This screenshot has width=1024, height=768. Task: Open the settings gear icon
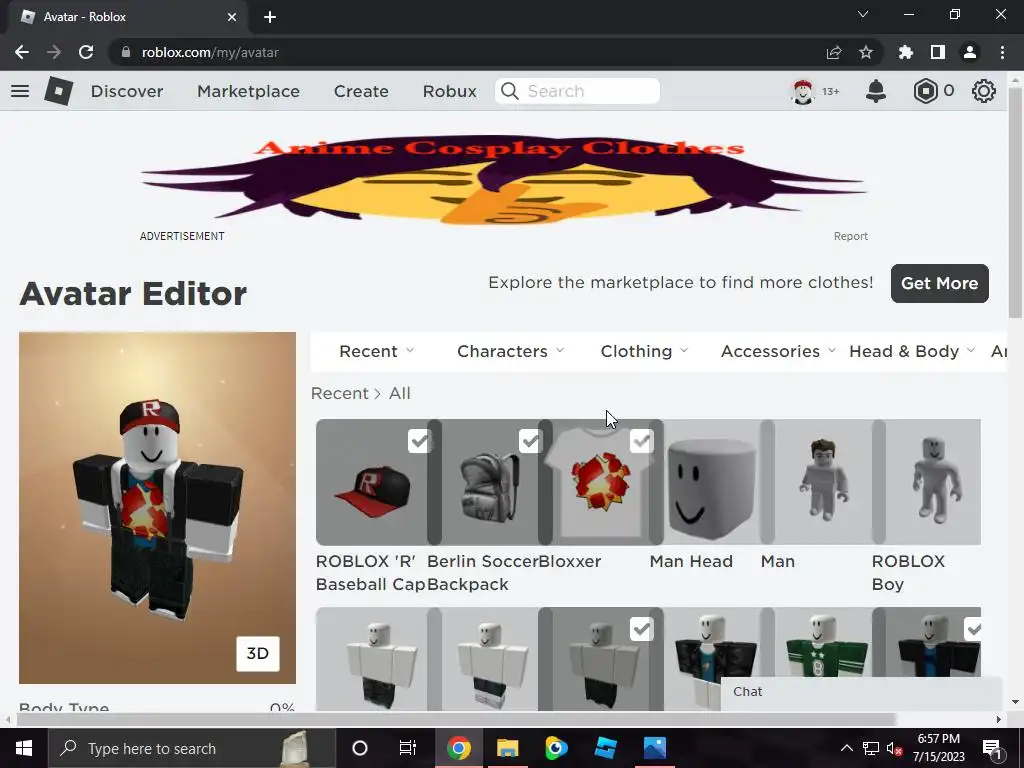tap(984, 91)
